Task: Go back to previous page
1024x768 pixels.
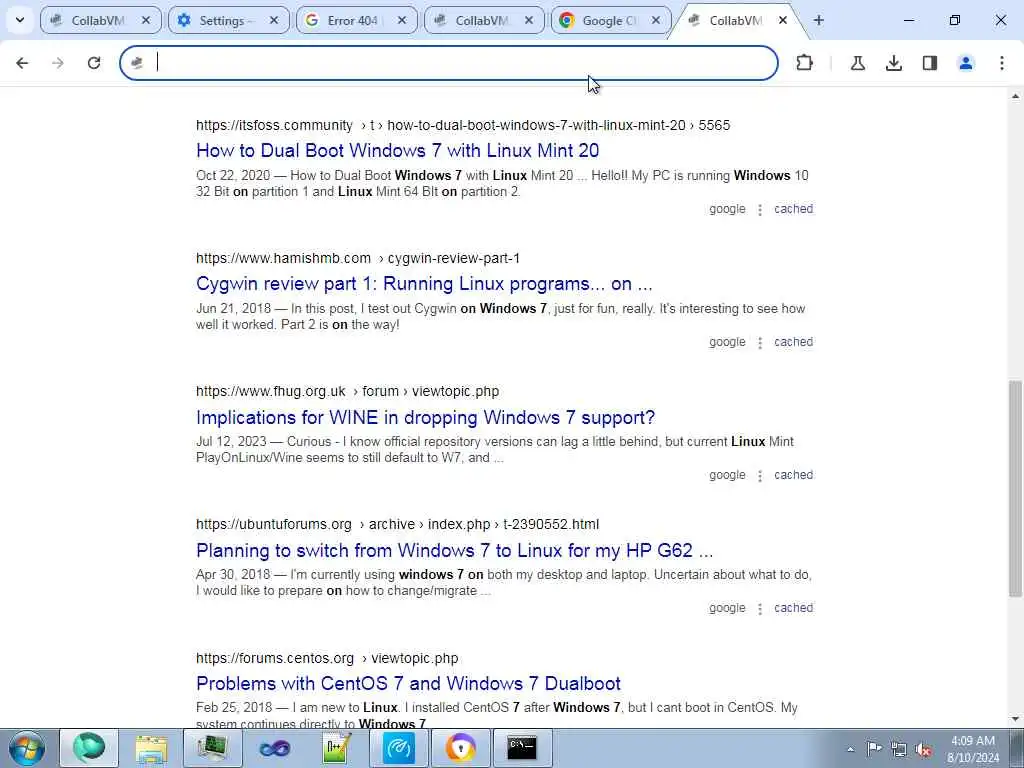Action: point(22,63)
